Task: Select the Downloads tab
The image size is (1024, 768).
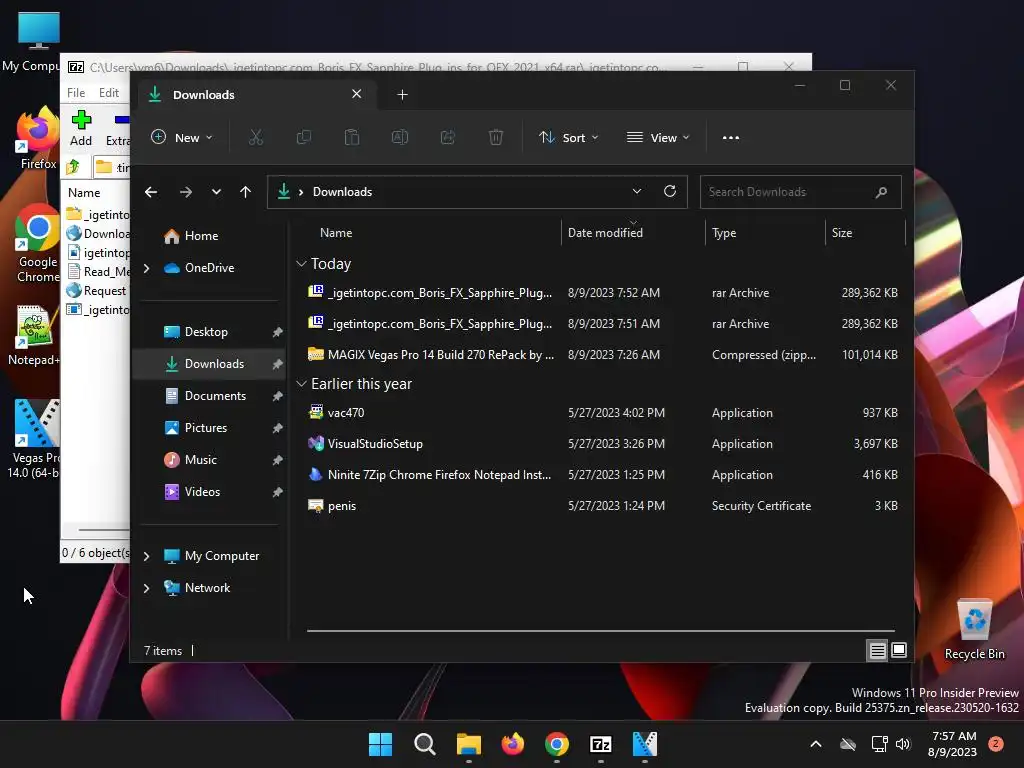Action: (x=256, y=95)
